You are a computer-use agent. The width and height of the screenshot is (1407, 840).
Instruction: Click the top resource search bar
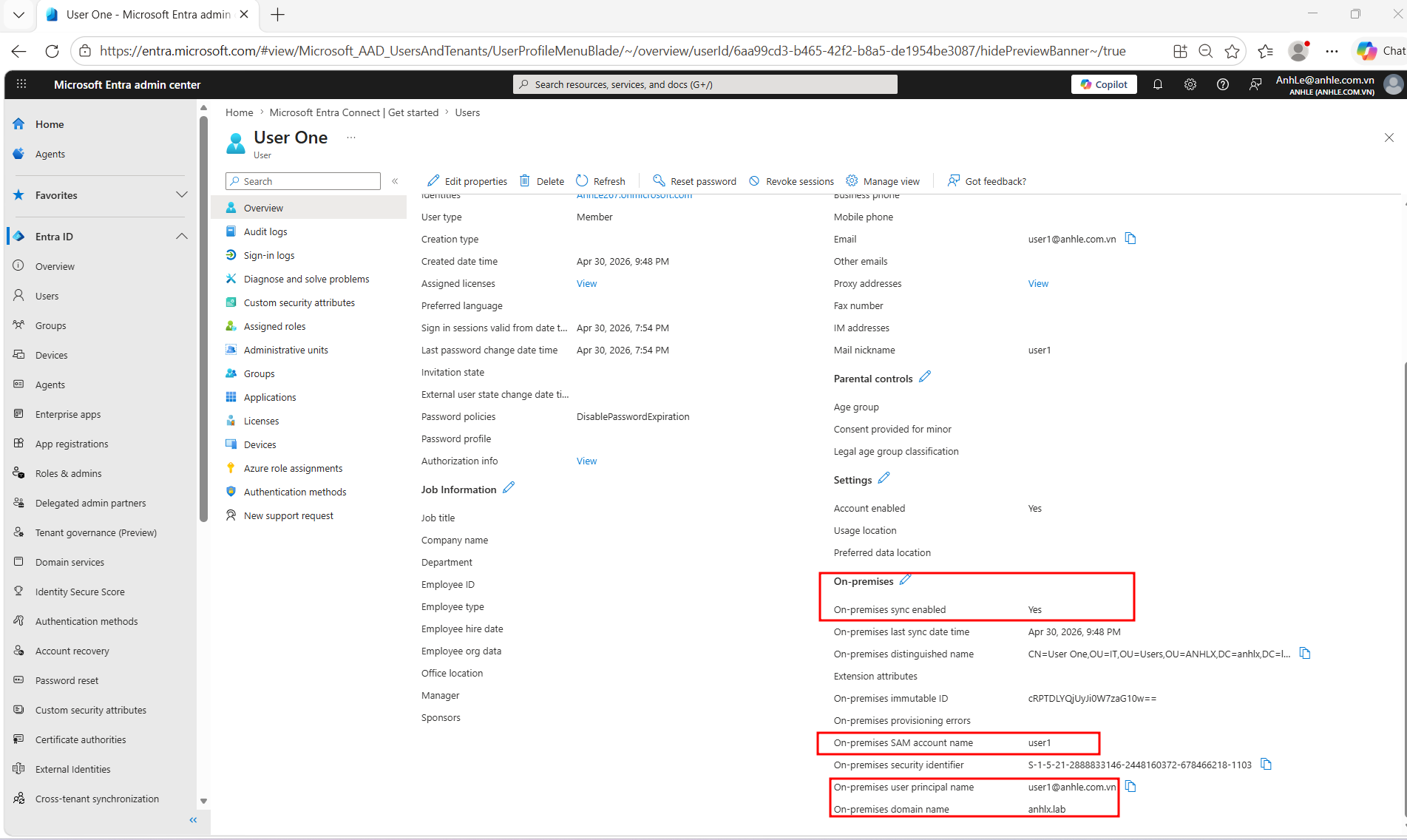tap(705, 84)
